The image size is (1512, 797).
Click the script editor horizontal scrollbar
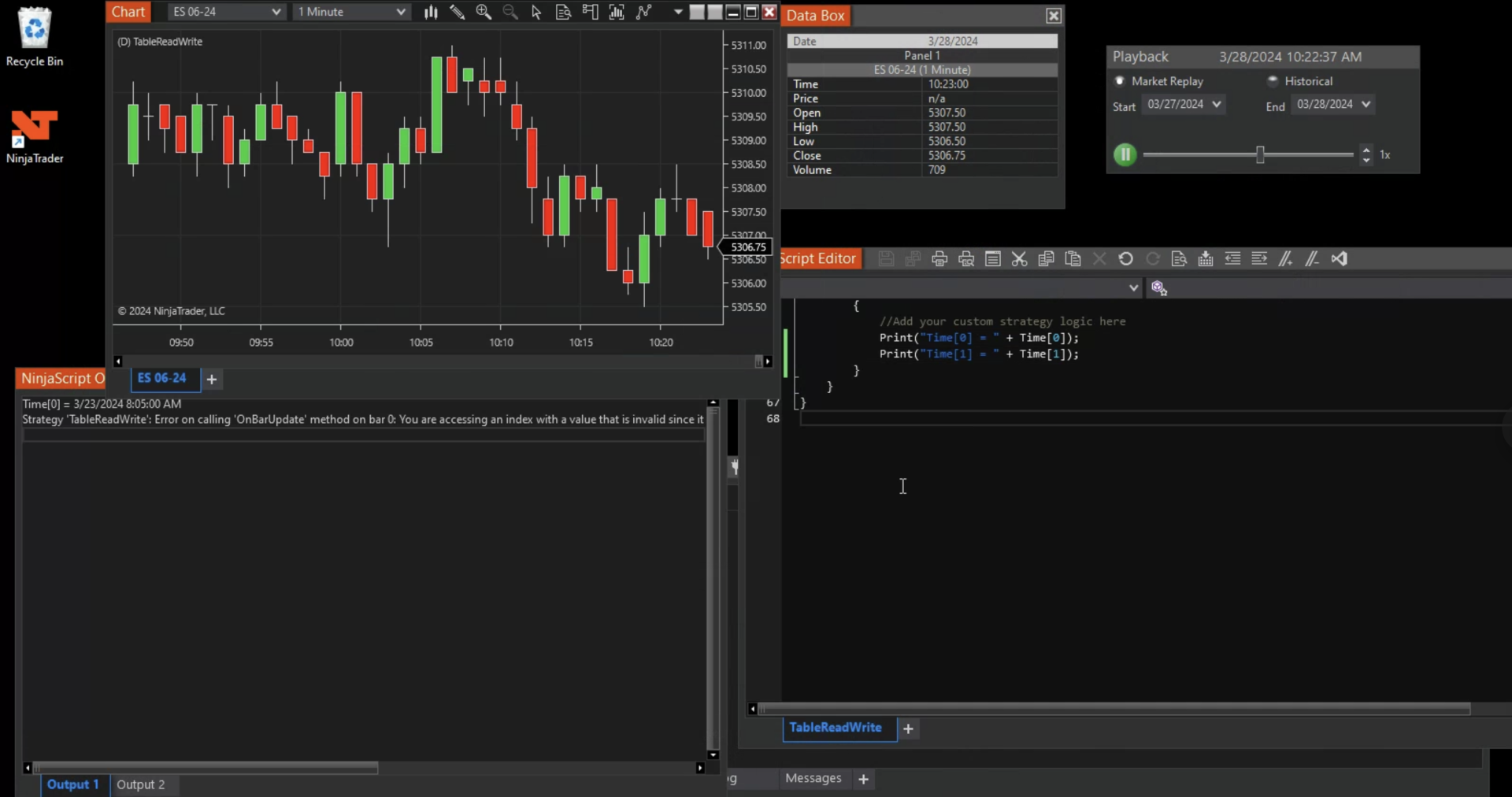1114,709
